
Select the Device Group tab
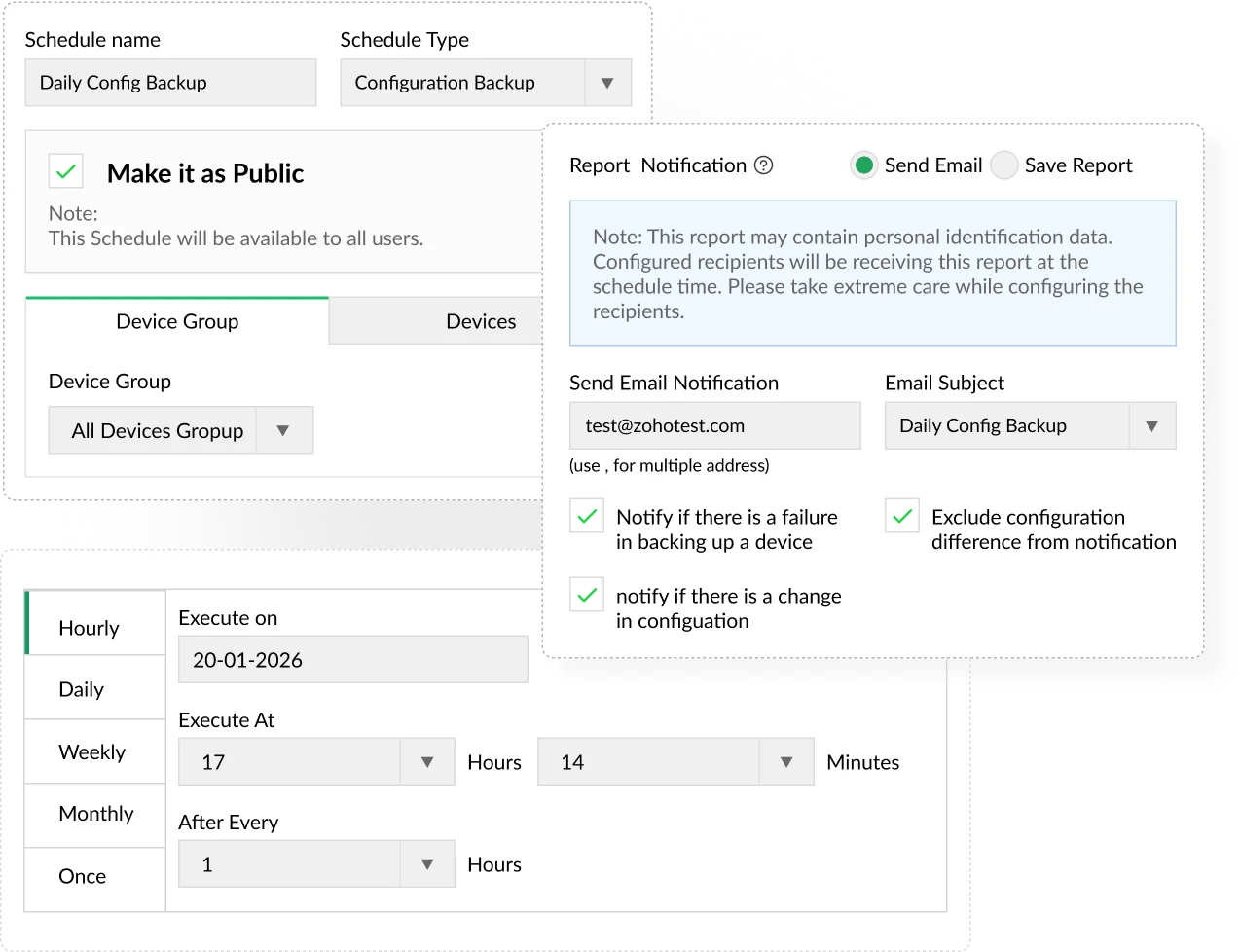pos(176,321)
